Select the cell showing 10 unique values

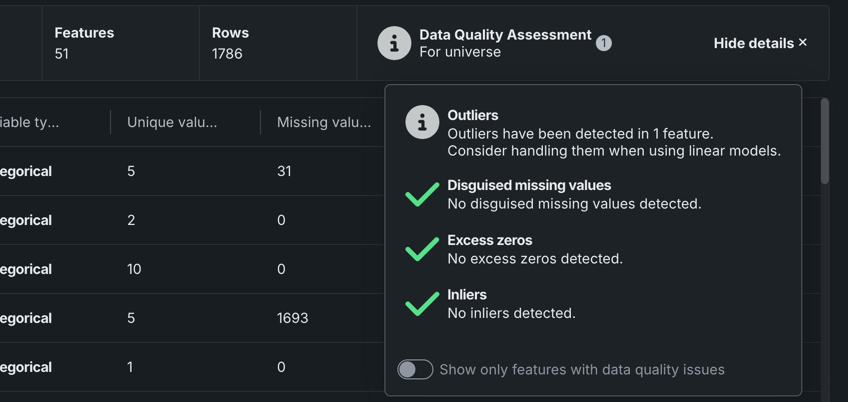coord(134,269)
